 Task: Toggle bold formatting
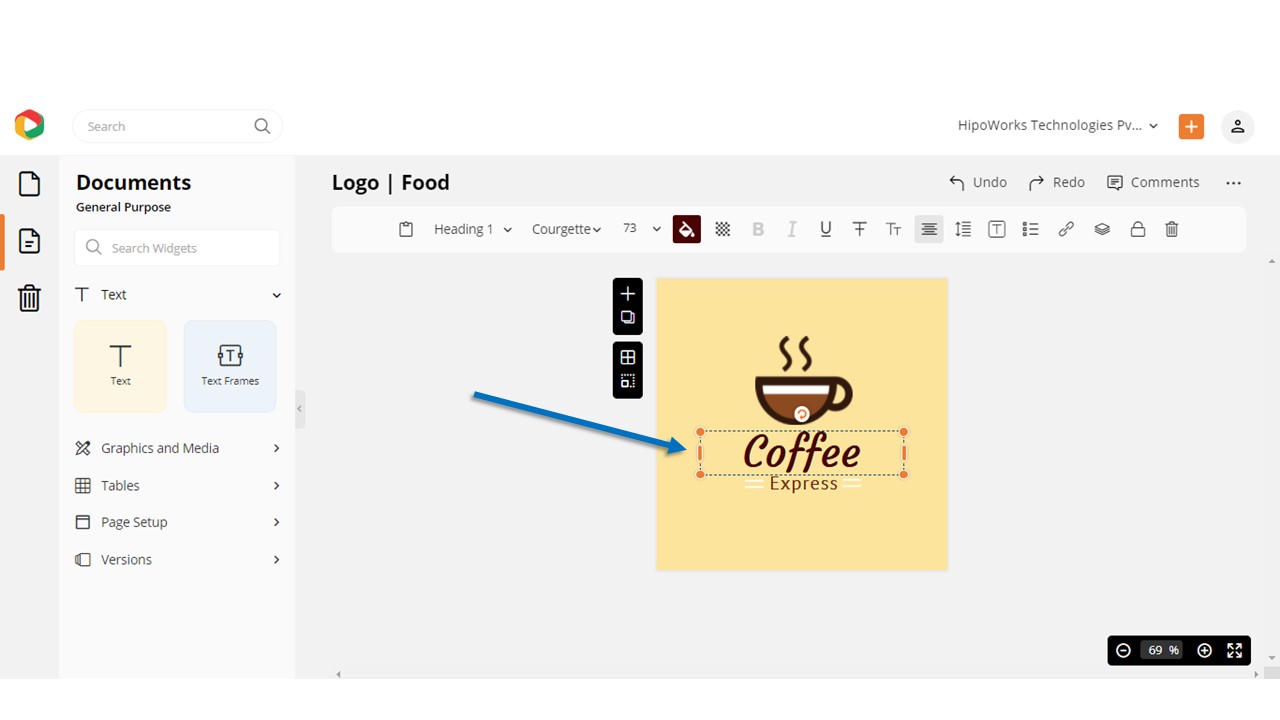click(758, 229)
